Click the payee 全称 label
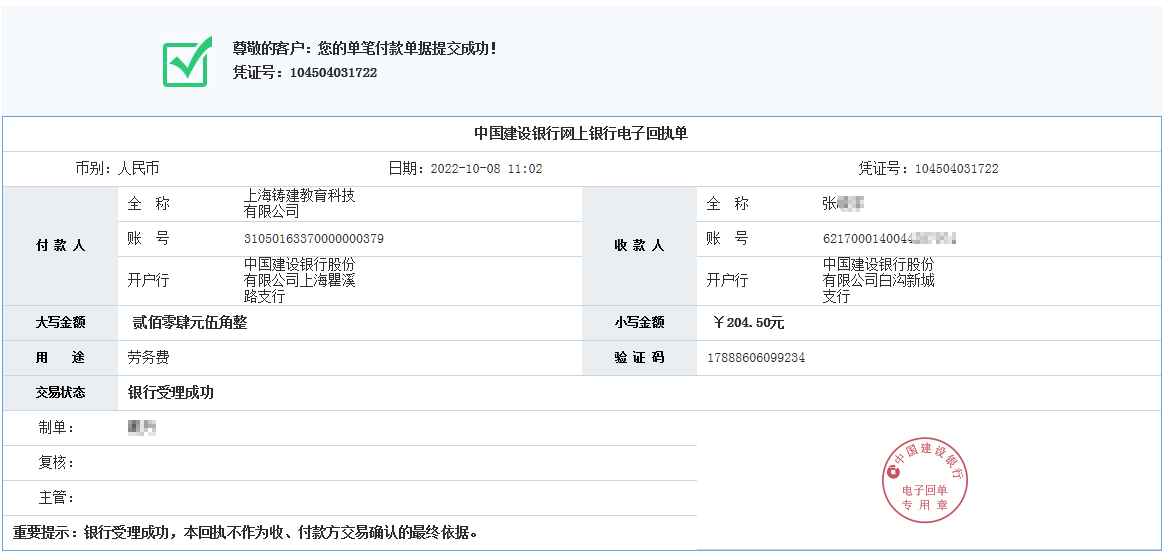The image size is (1167, 554). pyautogui.click(x=728, y=203)
